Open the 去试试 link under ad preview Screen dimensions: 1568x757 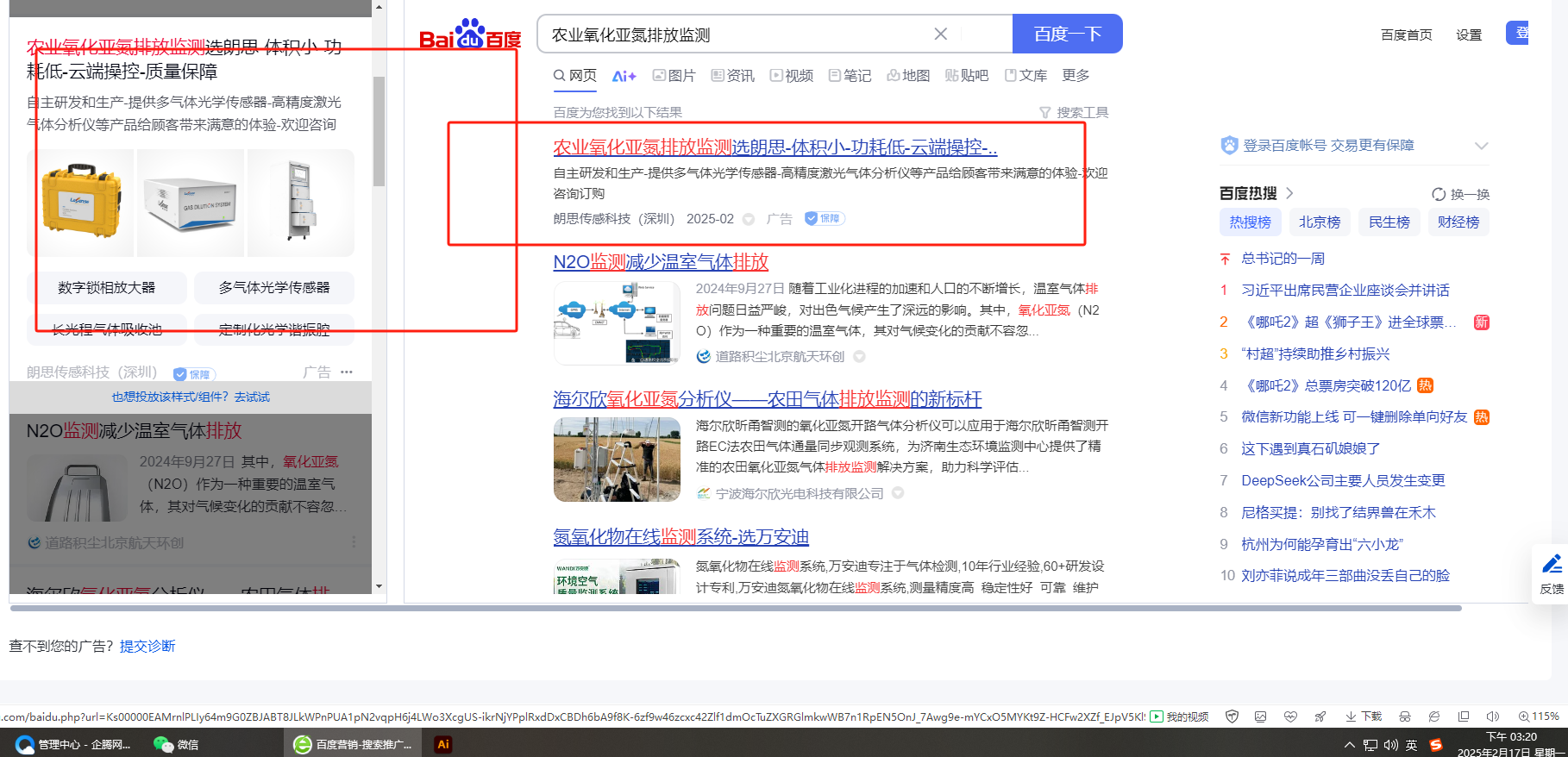tap(252, 397)
